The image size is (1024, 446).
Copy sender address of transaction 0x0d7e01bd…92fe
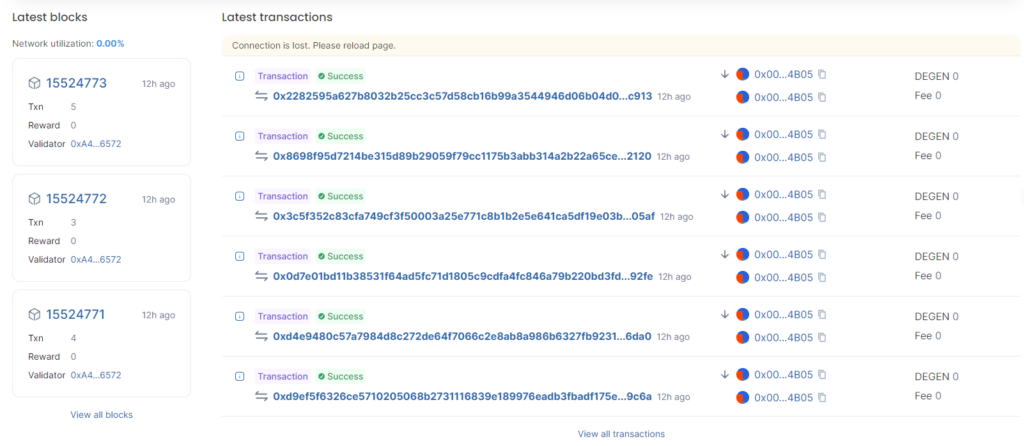click(822, 255)
